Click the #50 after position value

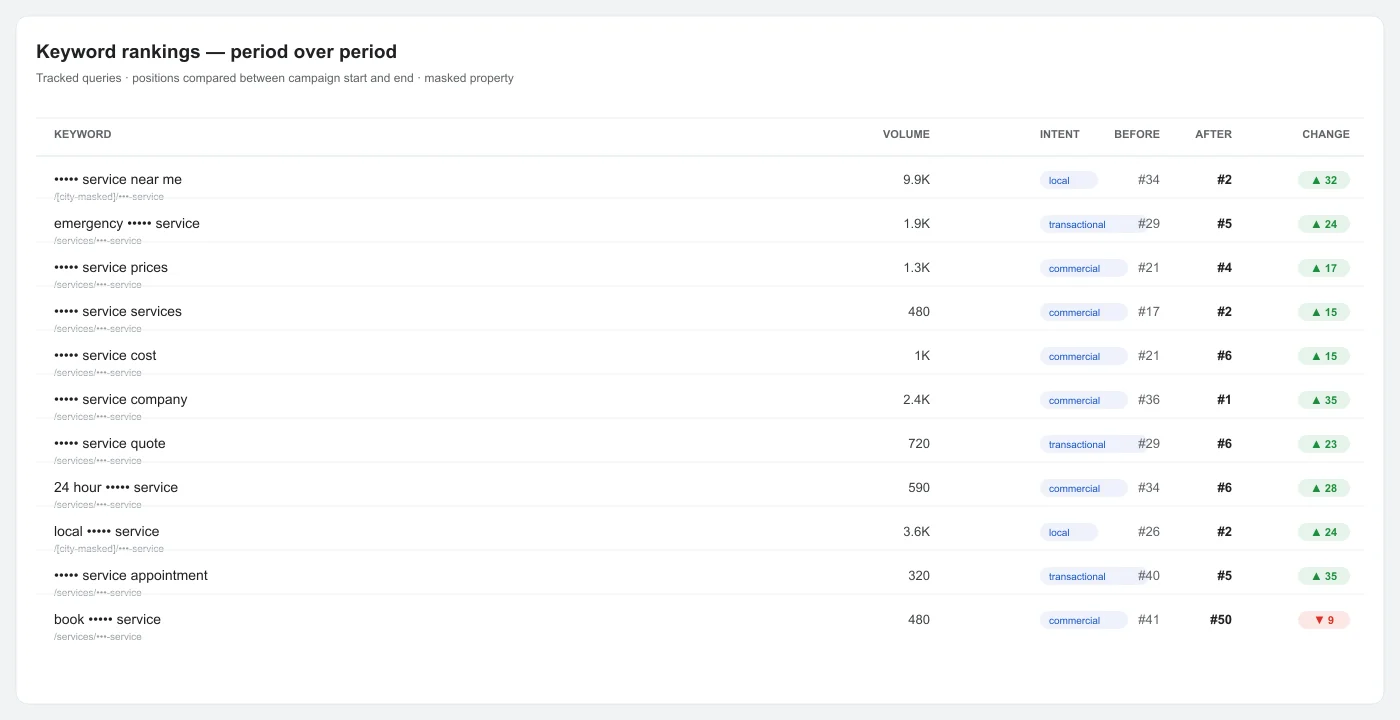[1221, 620]
